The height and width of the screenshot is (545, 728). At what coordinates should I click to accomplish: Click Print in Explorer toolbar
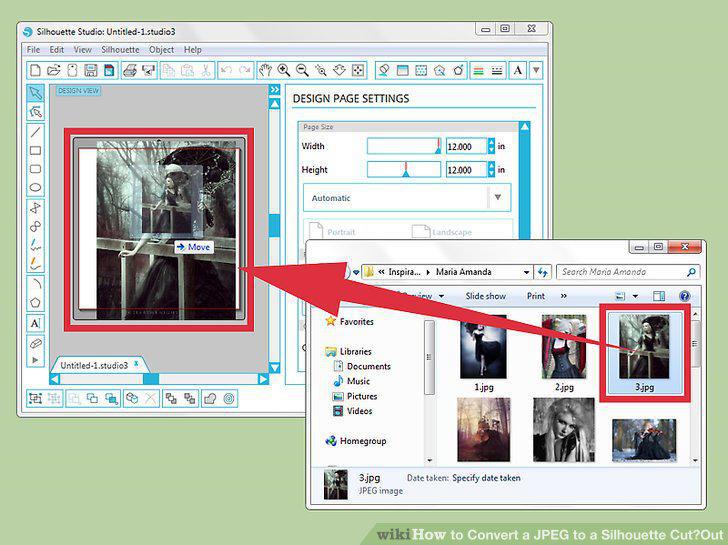pos(536,296)
